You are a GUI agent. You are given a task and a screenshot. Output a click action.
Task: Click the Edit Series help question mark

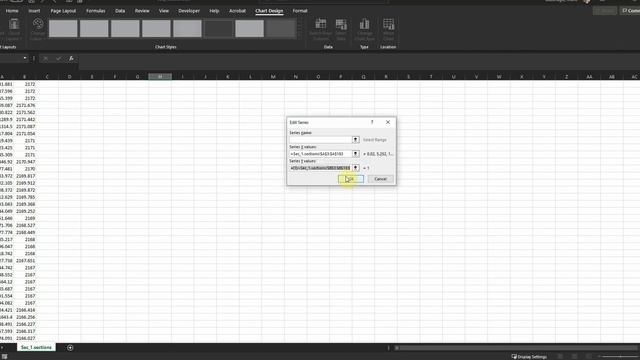tap(372, 122)
